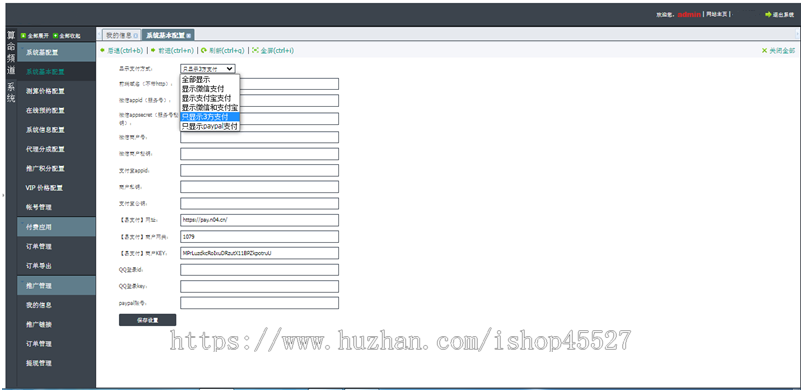803x392 pixels.
Task: Go forward using the 前进(ctrl+n) toolbar item
Action: click(172, 51)
